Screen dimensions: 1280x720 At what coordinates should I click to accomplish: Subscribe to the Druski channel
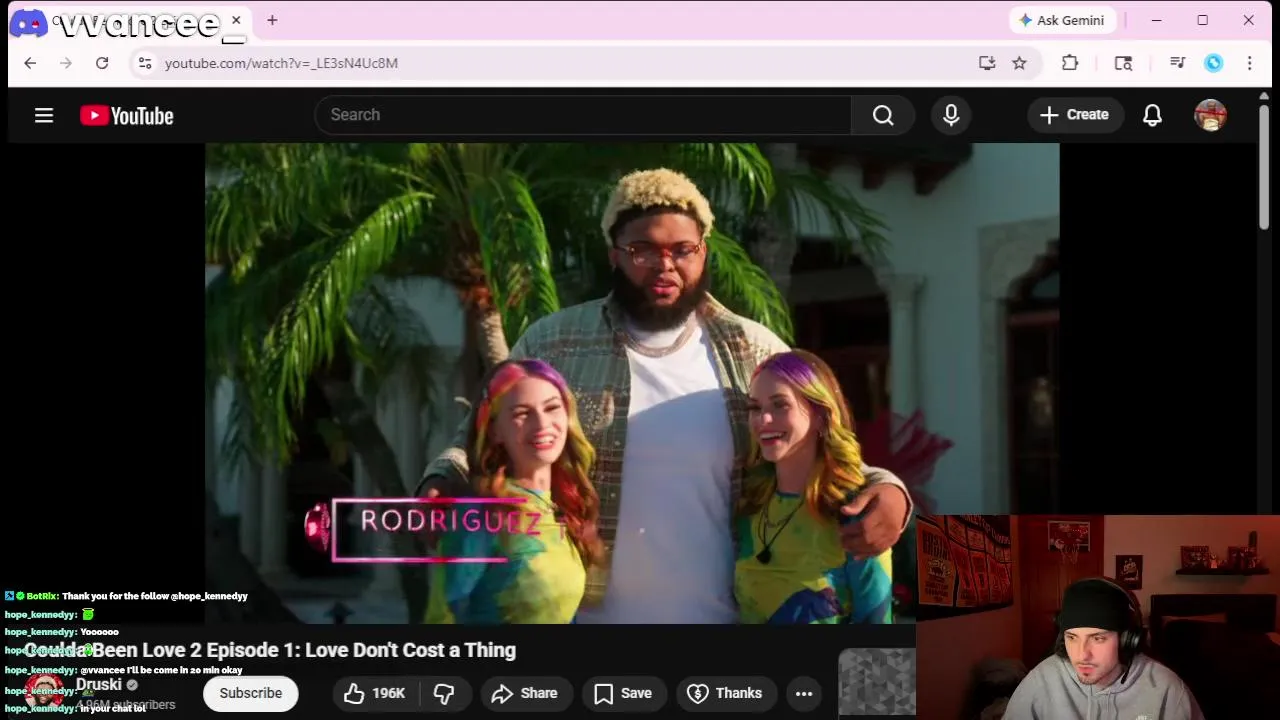[251, 693]
